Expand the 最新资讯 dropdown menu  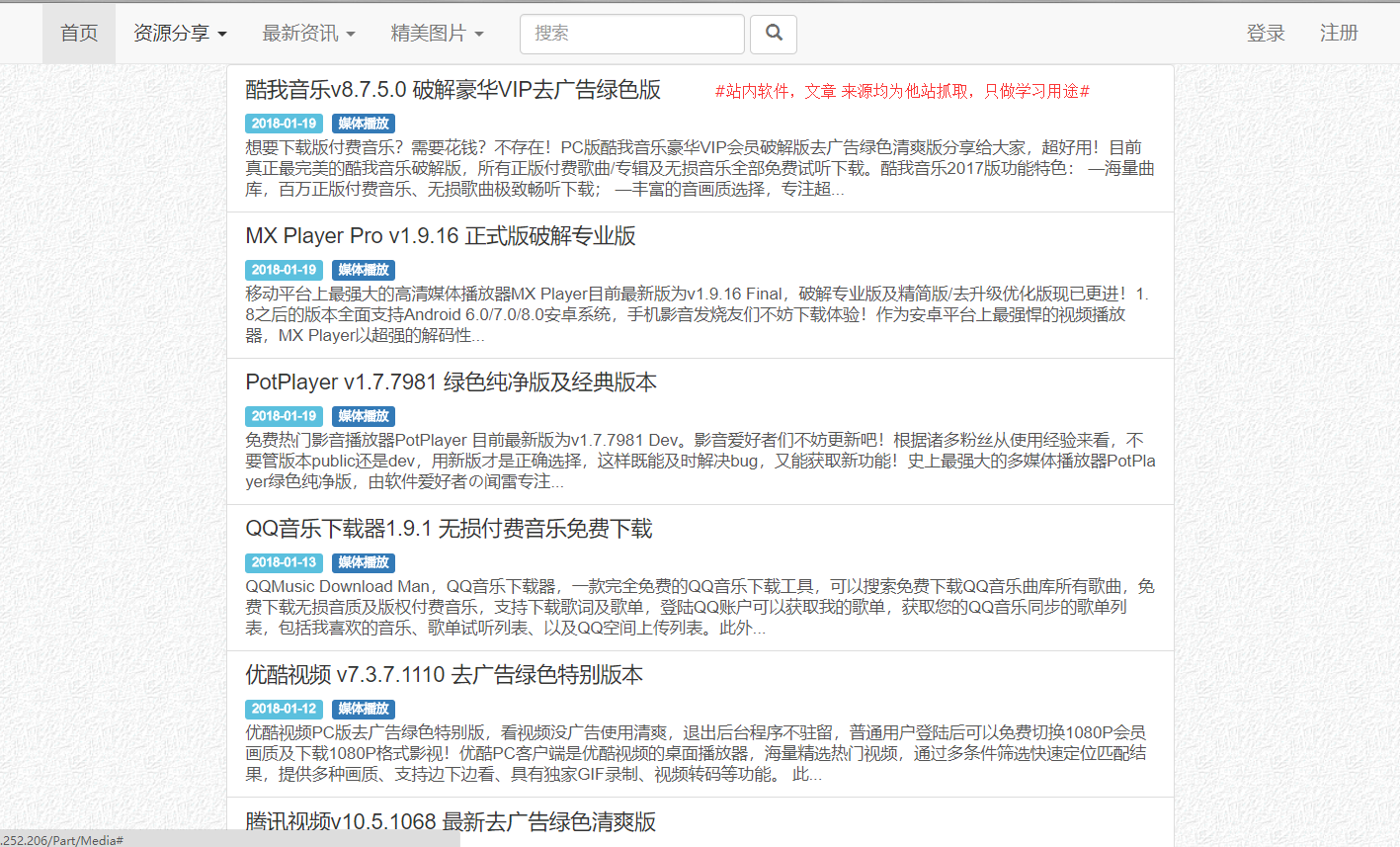(x=308, y=34)
